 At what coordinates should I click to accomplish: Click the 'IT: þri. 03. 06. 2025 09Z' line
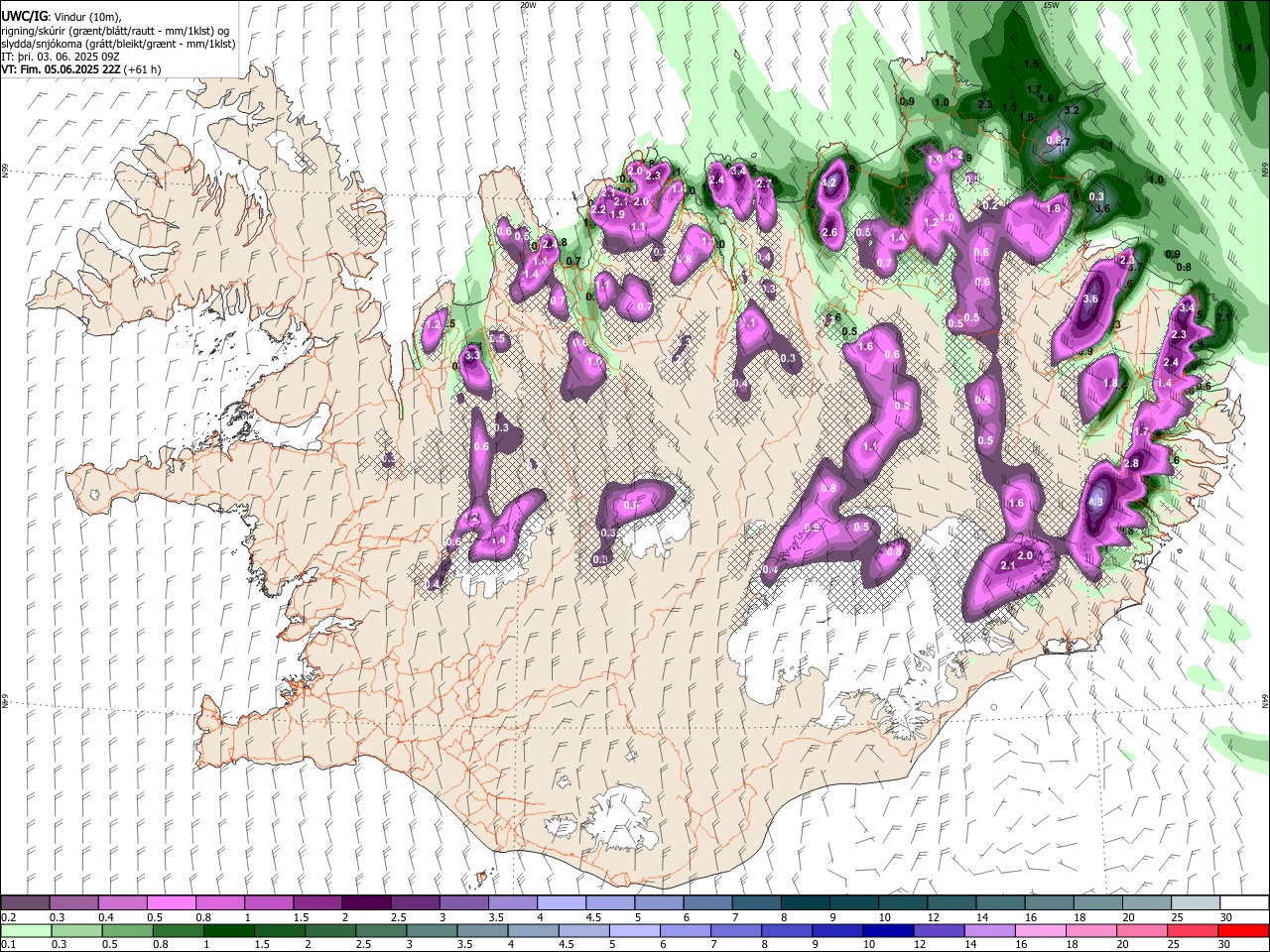(60, 57)
